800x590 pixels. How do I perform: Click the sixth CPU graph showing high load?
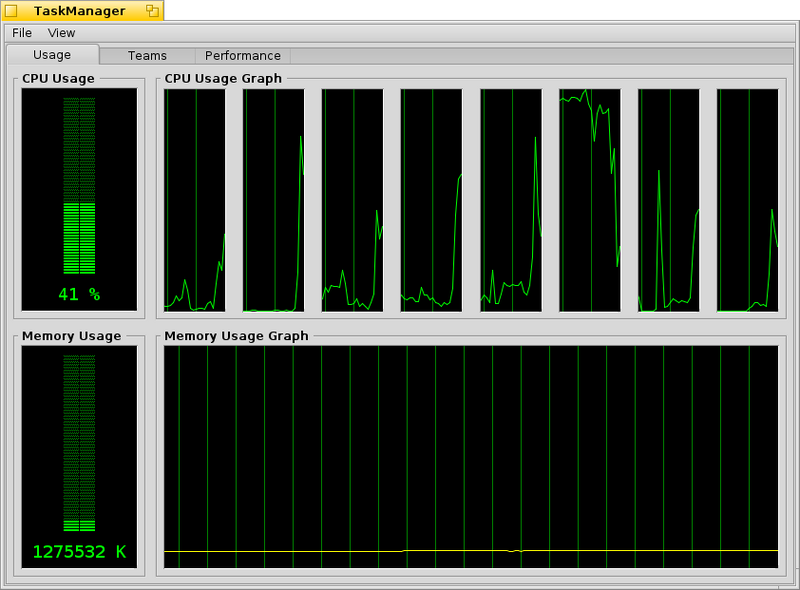pos(590,200)
